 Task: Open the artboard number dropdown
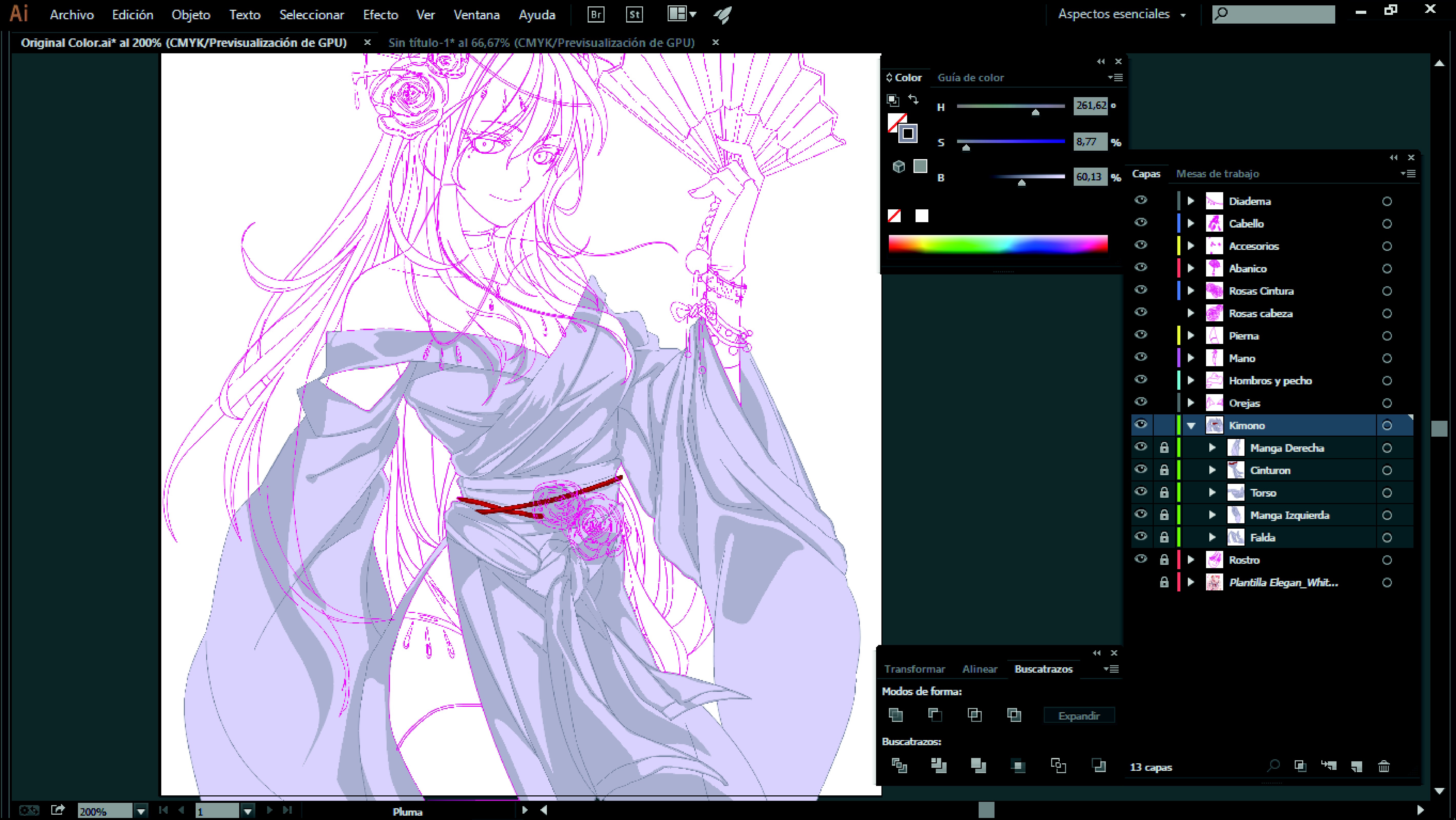coord(248,812)
